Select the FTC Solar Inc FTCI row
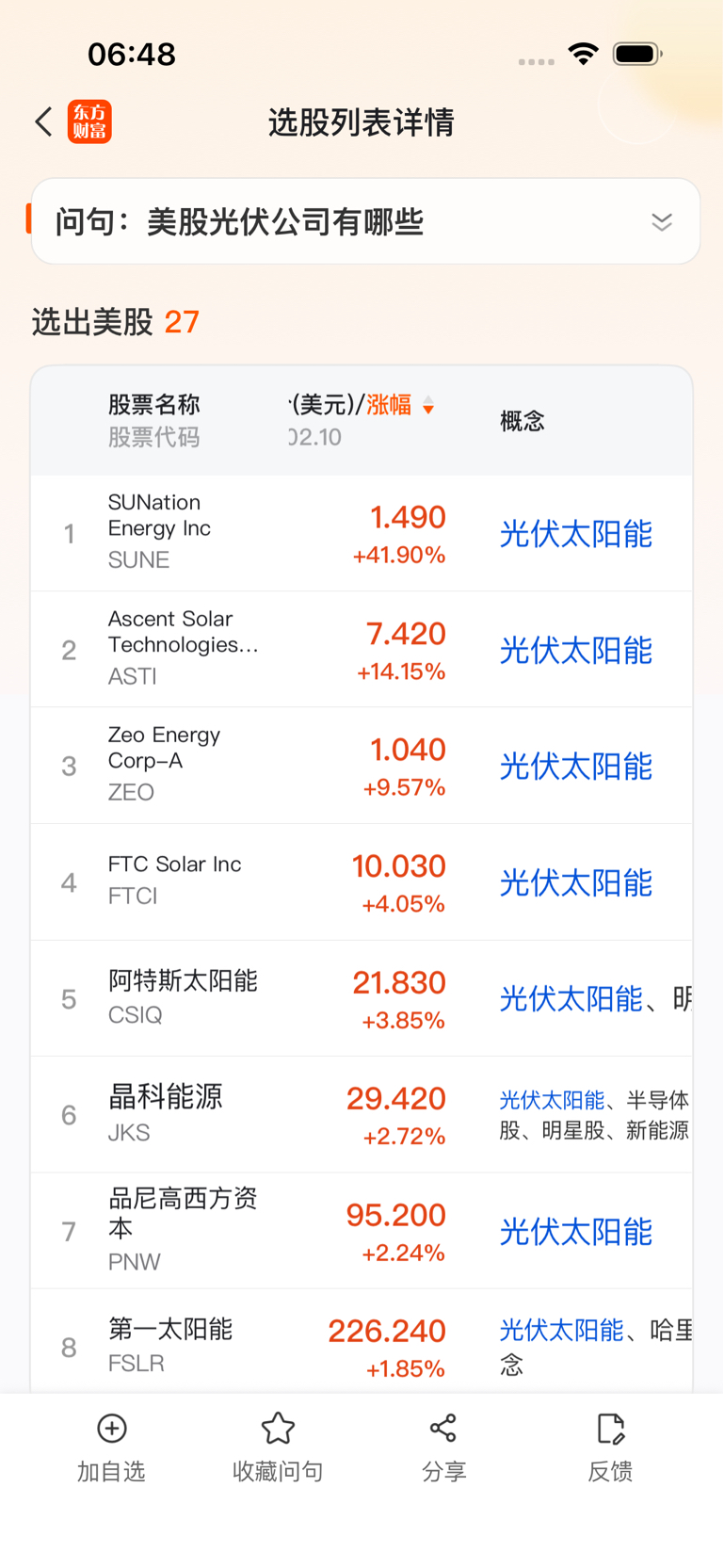Viewport: 724px width, 1568px height. point(174,880)
